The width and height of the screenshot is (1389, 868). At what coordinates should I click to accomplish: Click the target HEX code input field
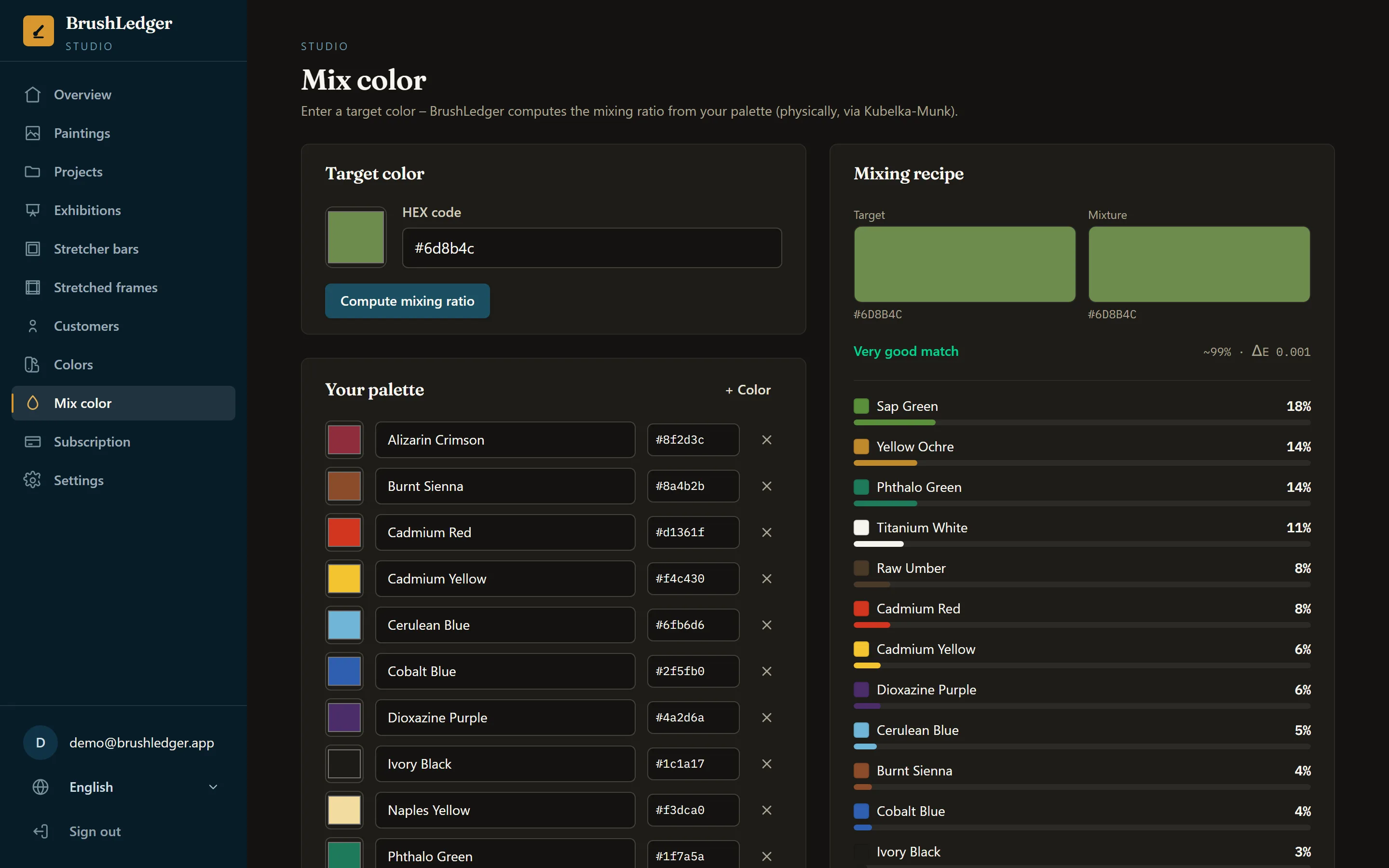pyautogui.click(x=592, y=248)
